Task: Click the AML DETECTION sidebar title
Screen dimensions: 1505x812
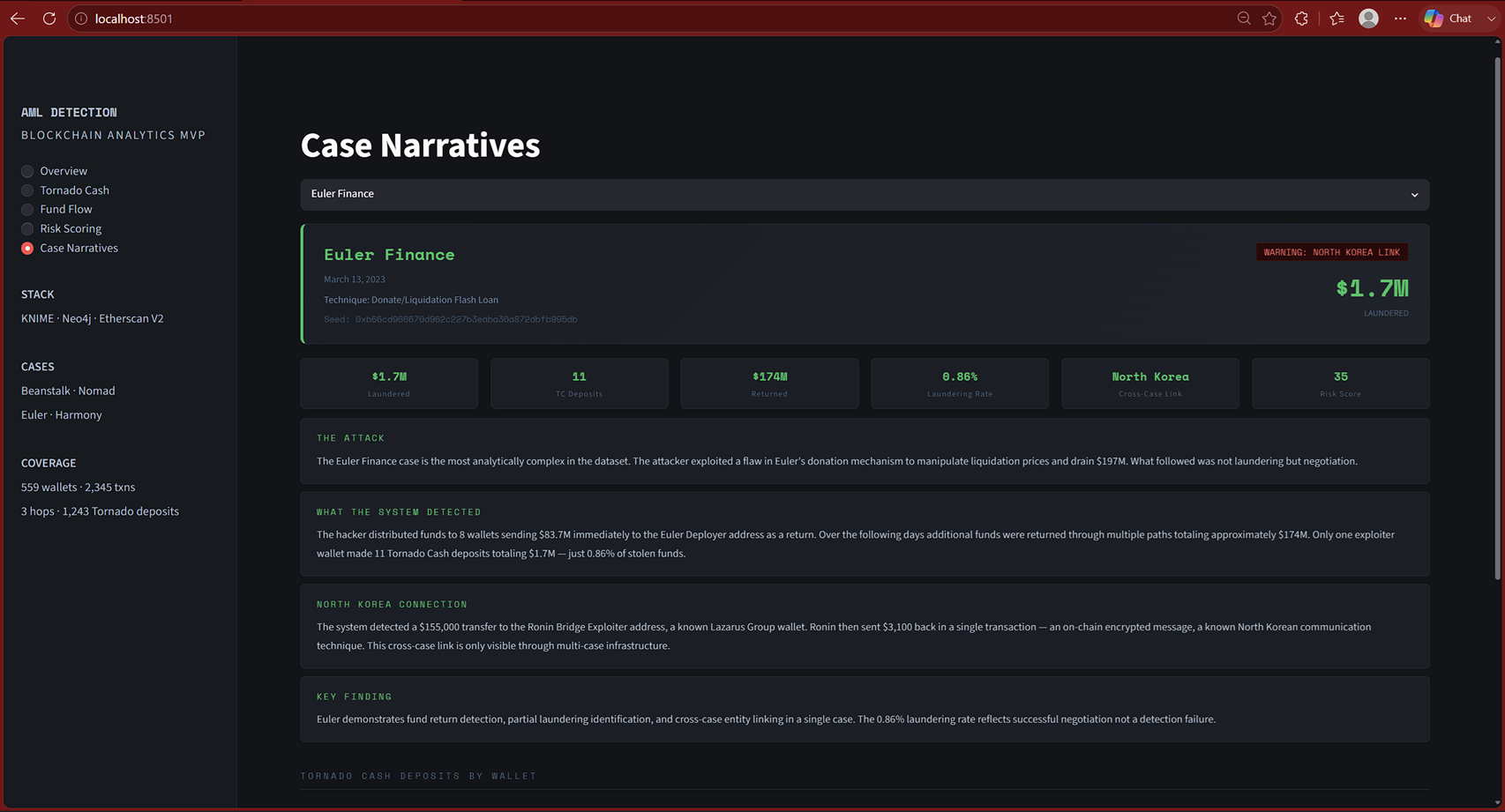Action: coord(69,113)
